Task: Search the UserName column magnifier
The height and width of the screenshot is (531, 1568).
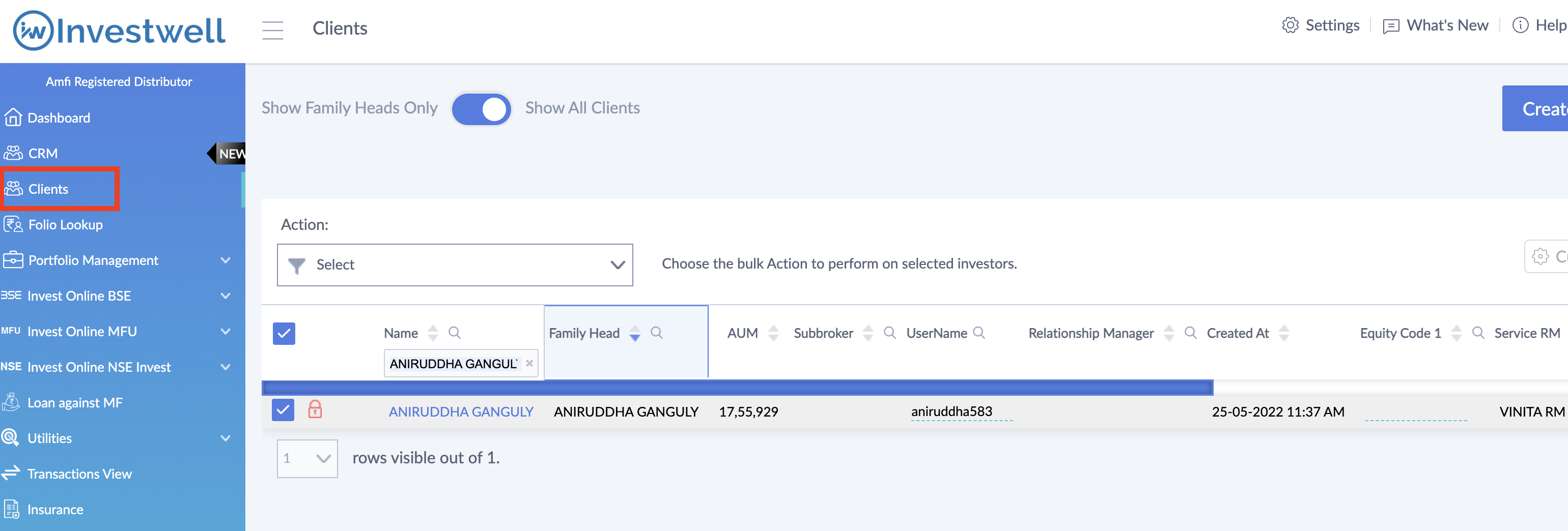Action: tap(979, 333)
